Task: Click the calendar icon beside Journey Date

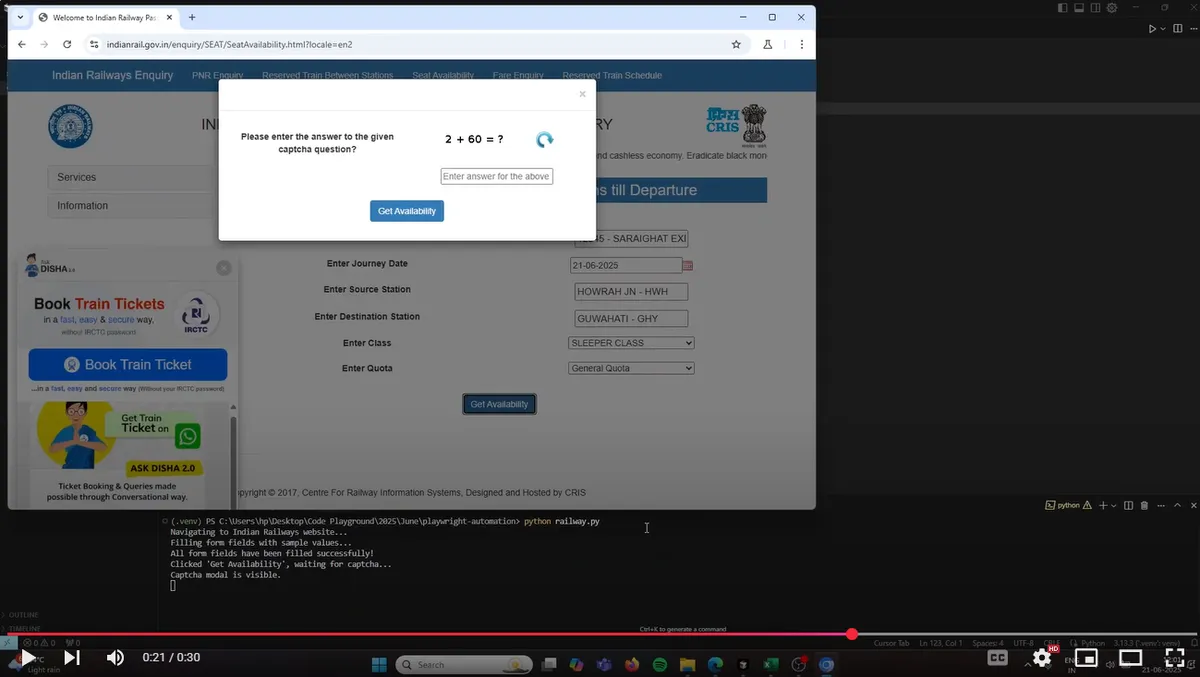Action: tap(688, 264)
